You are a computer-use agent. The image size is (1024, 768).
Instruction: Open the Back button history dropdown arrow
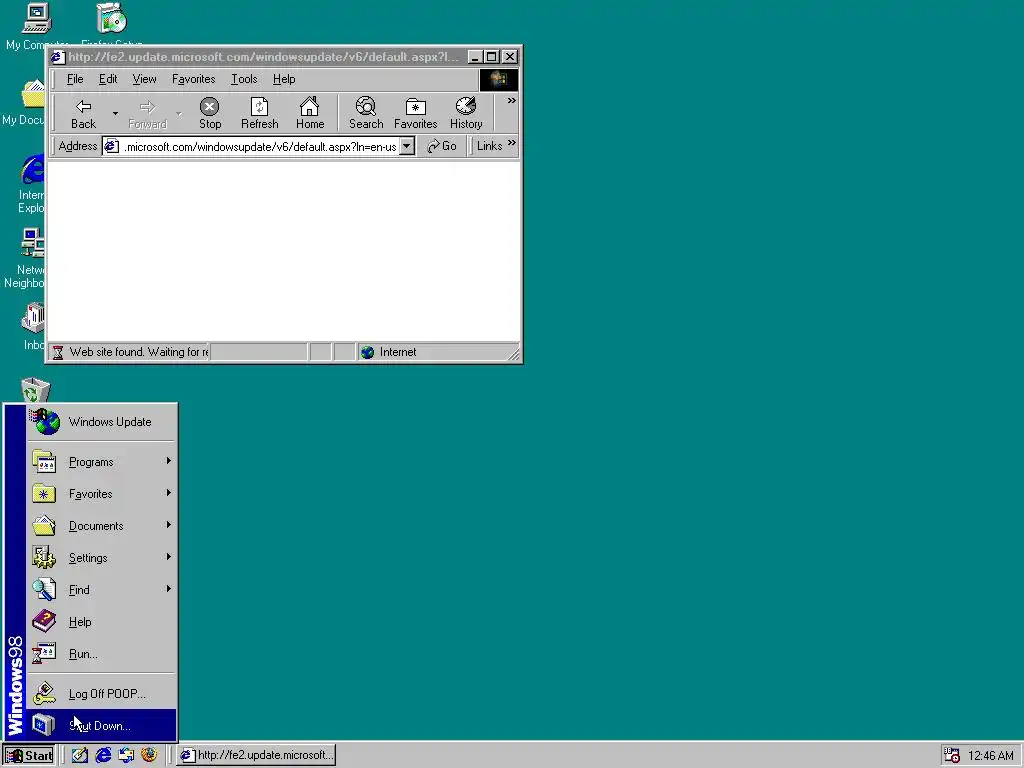point(115,114)
